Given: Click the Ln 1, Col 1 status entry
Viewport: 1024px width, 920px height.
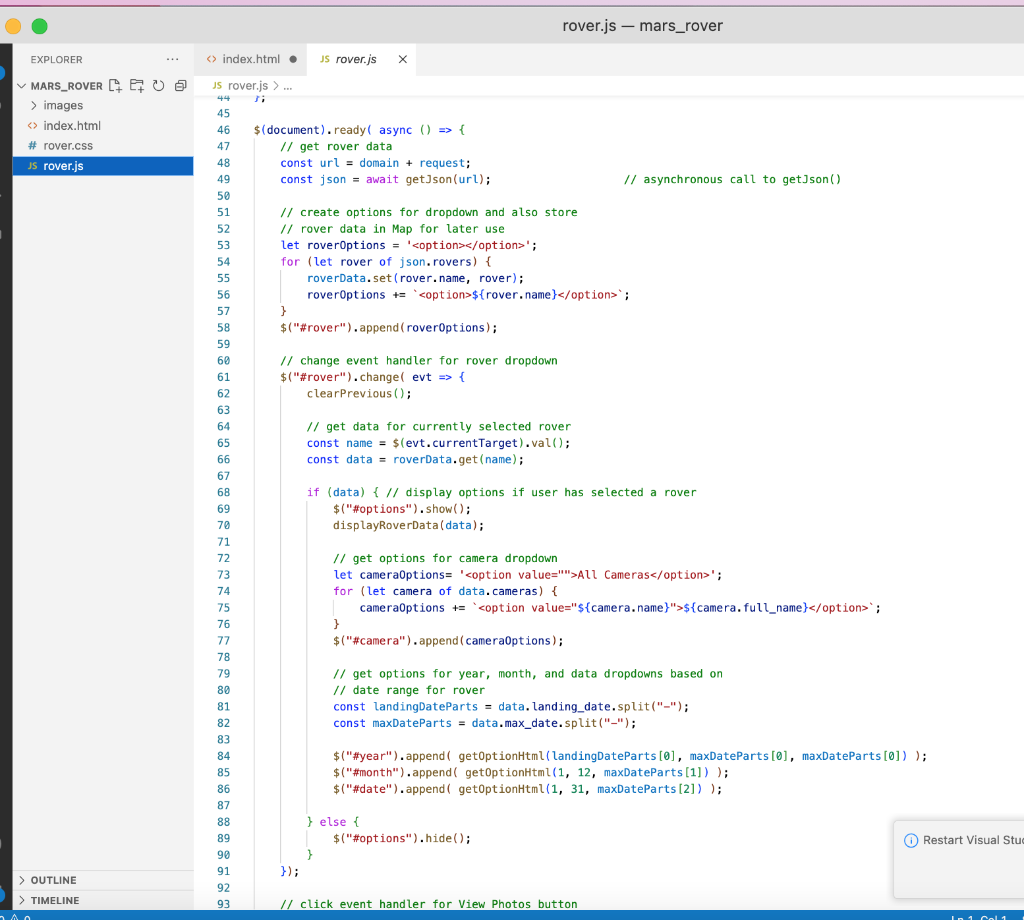Looking at the screenshot, I should pyautogui.click(x=980, y=916).
